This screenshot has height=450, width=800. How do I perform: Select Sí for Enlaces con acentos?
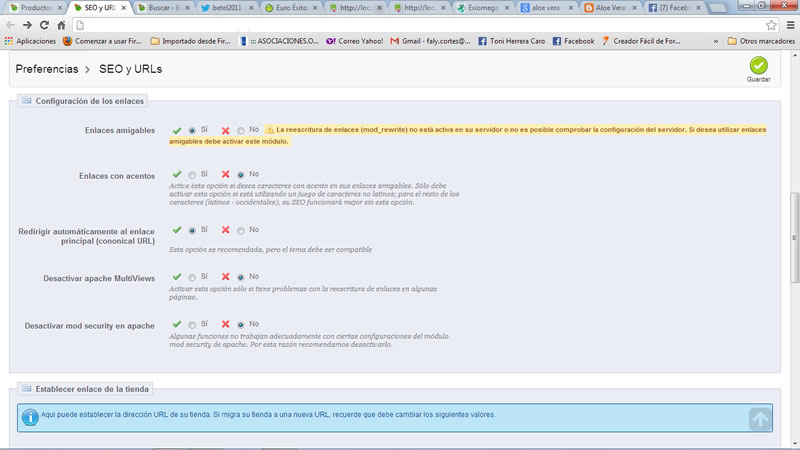click(192, 175)
